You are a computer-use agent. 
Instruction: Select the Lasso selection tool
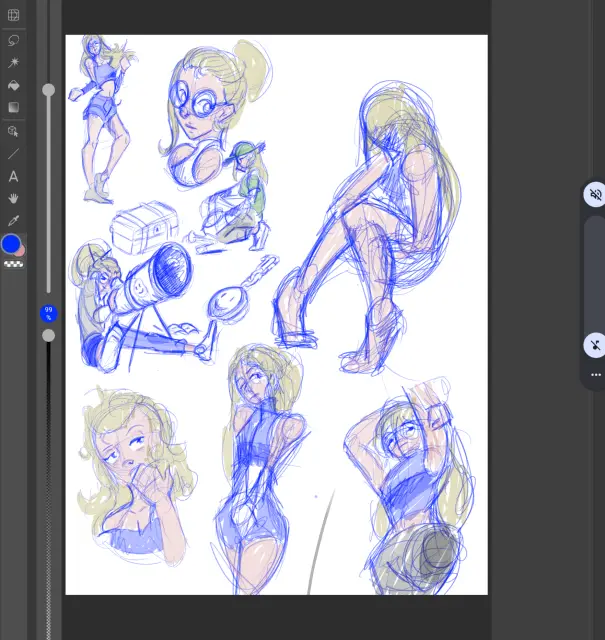[13, 40]
